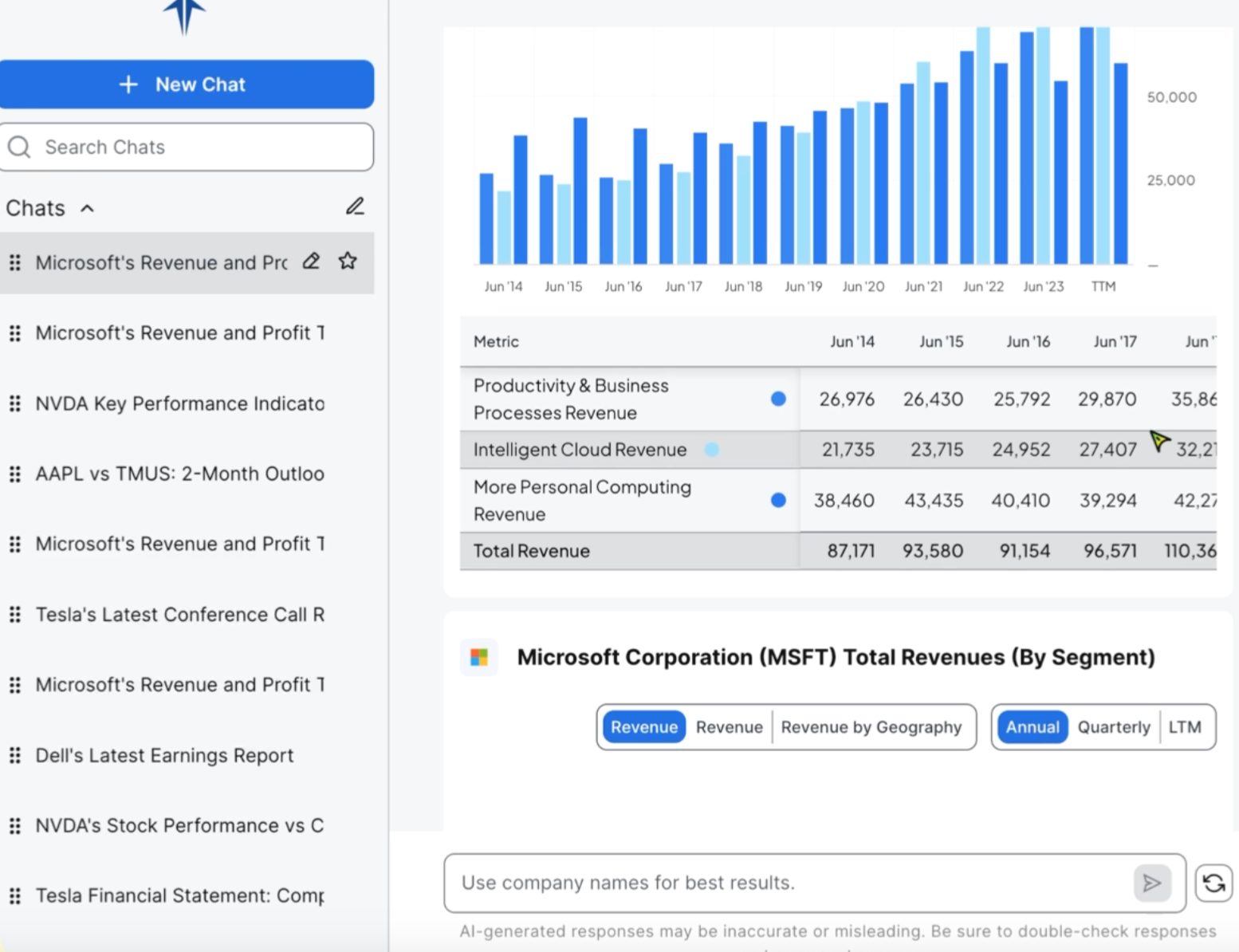The image size is (1239, 952).
Task: Click drag handle for Tesla's Latest Conference chat
Action: (14, 615)
